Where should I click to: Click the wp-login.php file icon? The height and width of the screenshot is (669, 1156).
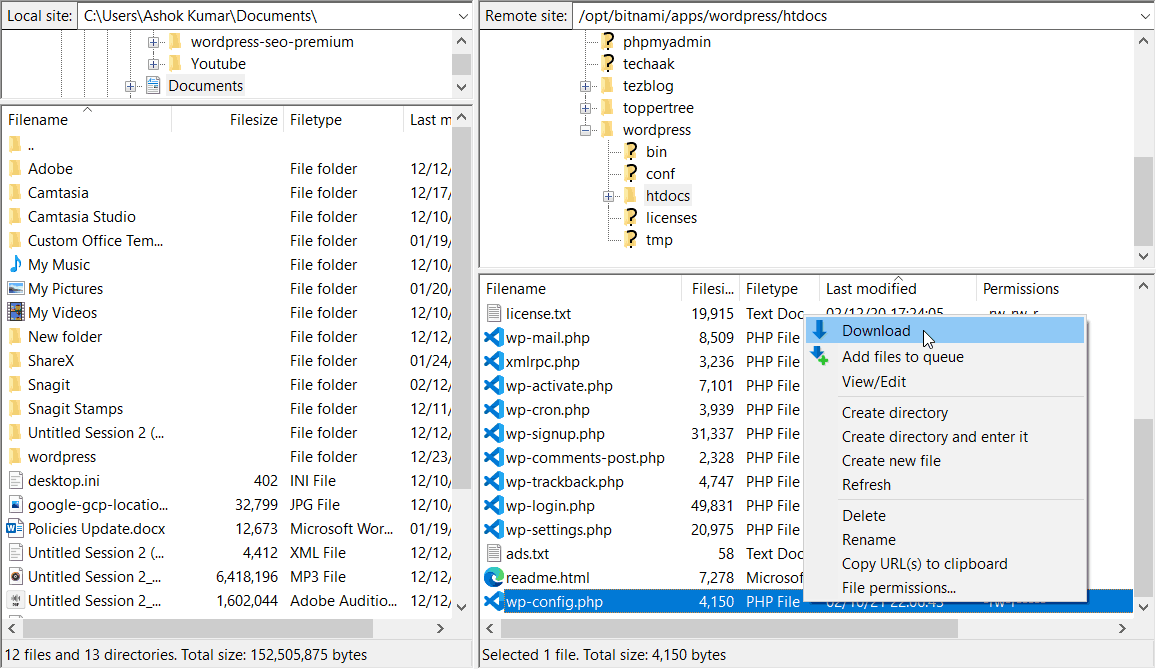(x=493, y=505)
